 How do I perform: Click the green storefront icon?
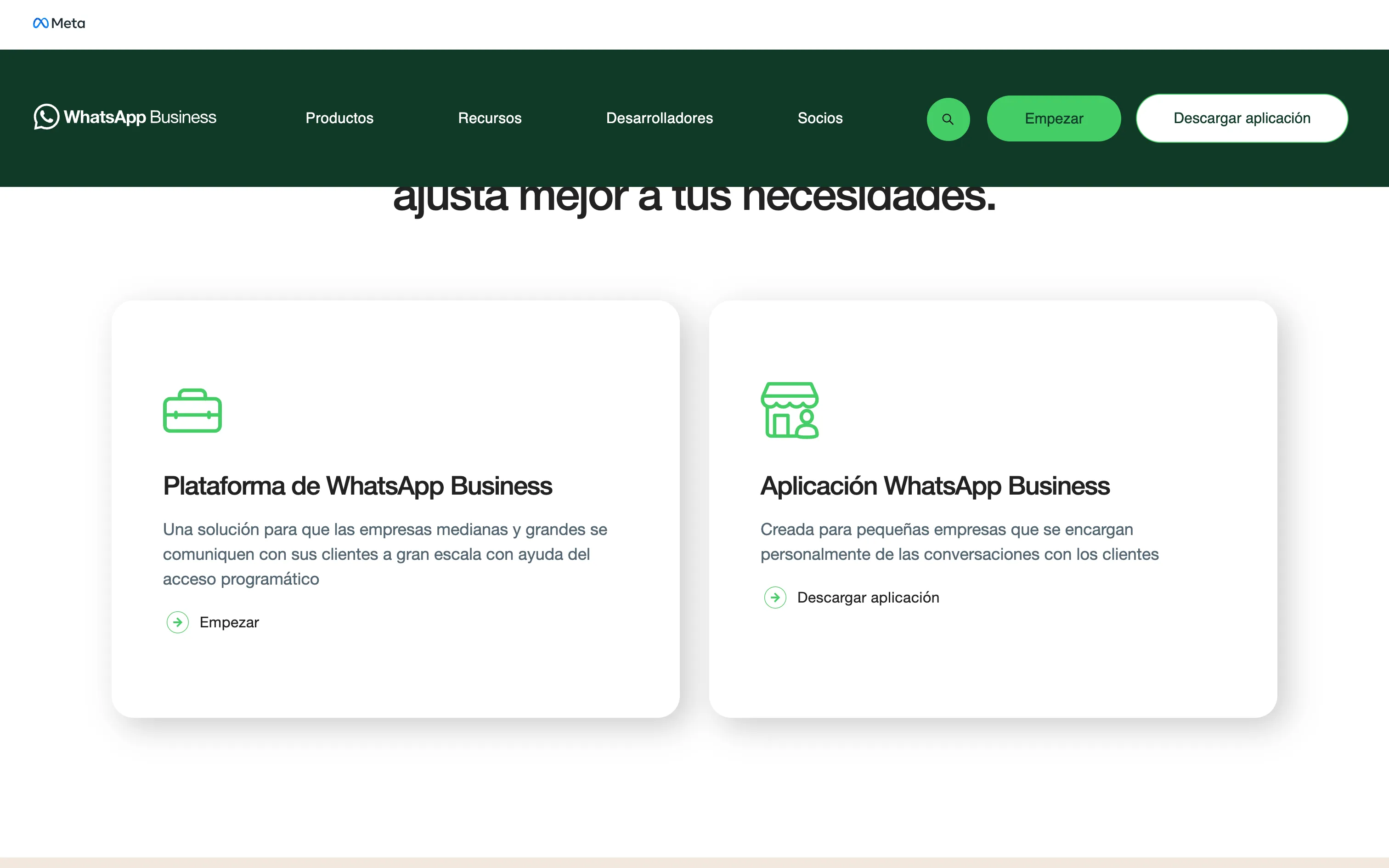pos(789,411)
